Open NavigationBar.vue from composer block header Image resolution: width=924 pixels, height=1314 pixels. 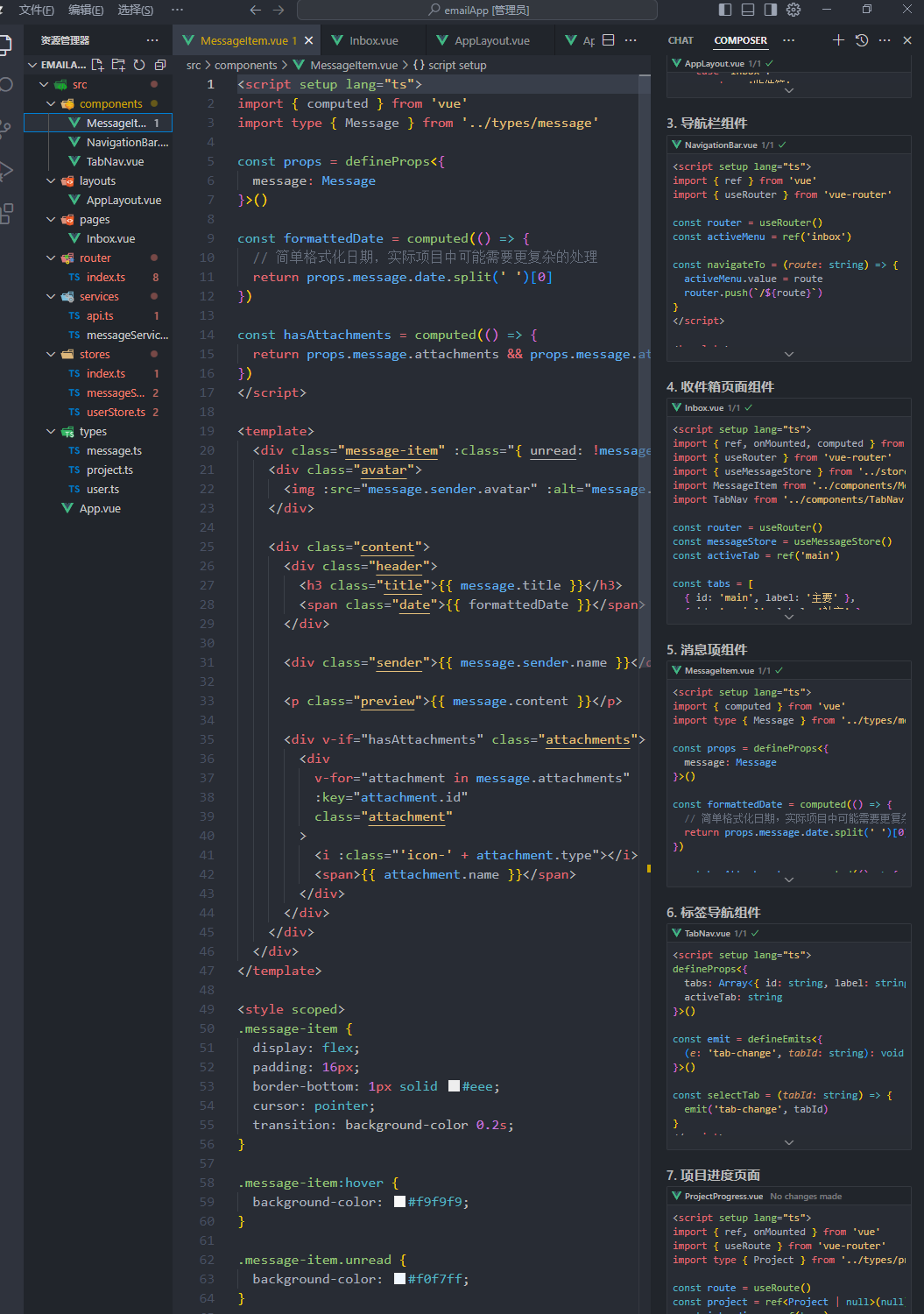tap(721, 145)
